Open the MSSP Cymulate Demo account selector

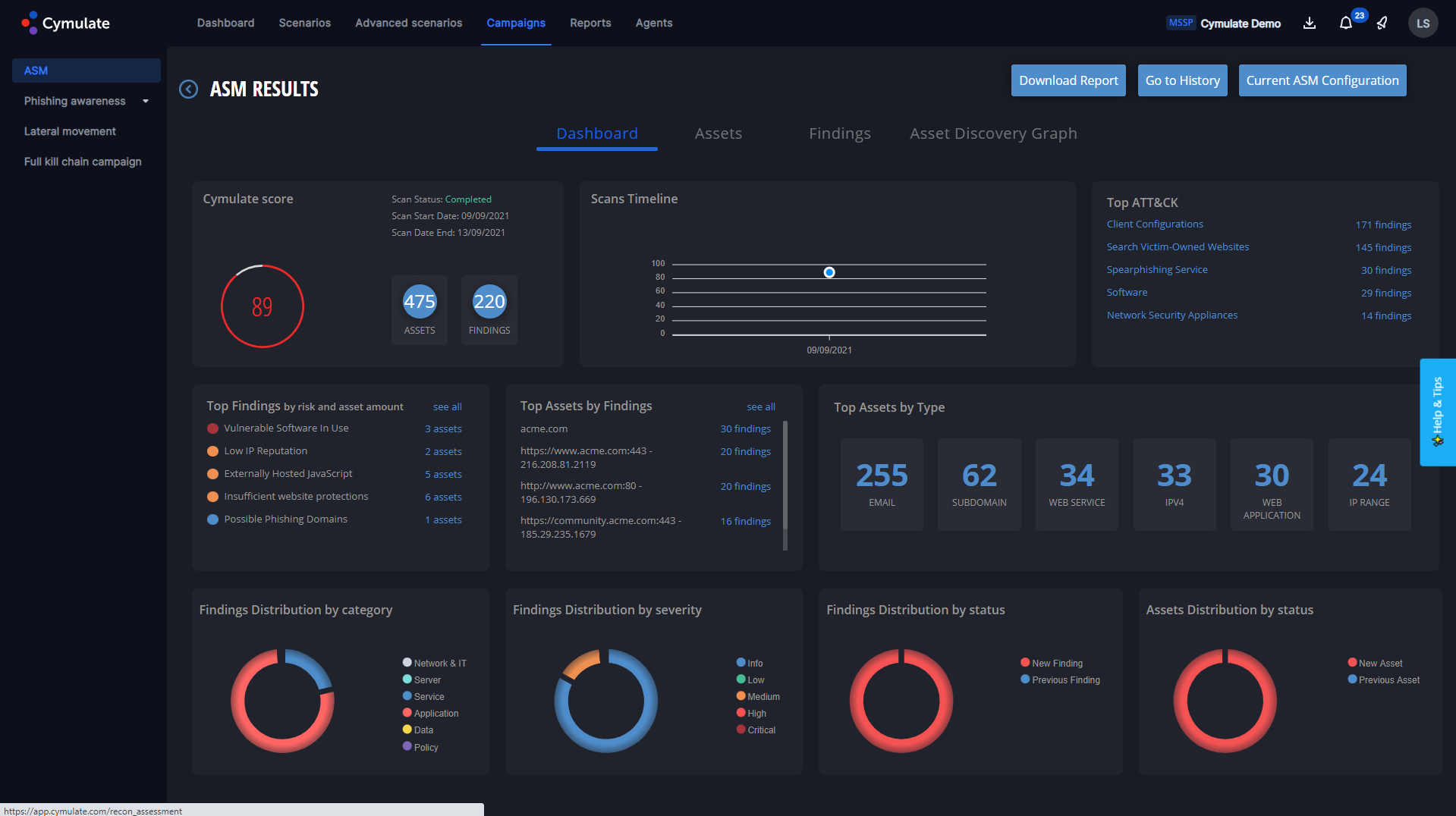[1223, 23]
